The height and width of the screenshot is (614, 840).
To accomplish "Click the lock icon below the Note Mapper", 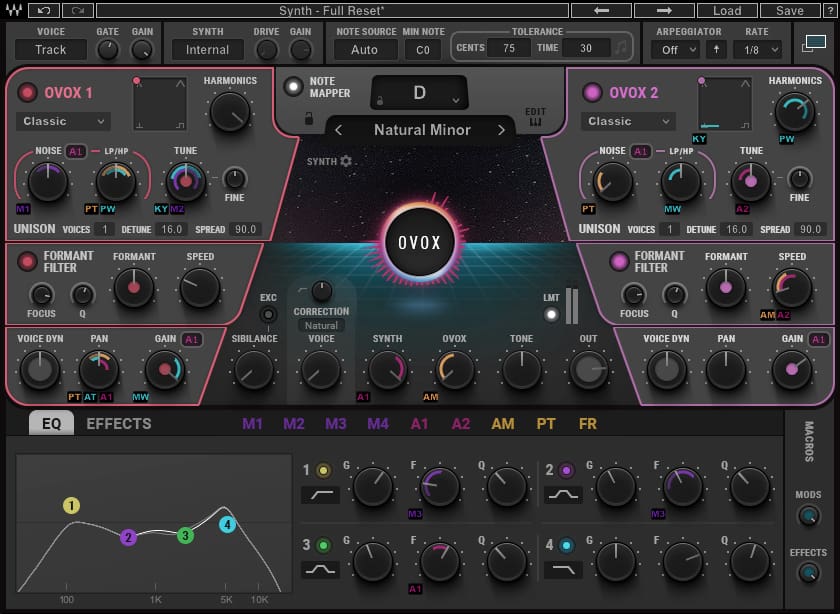I will pyautogui.click(x=309, y=117).
